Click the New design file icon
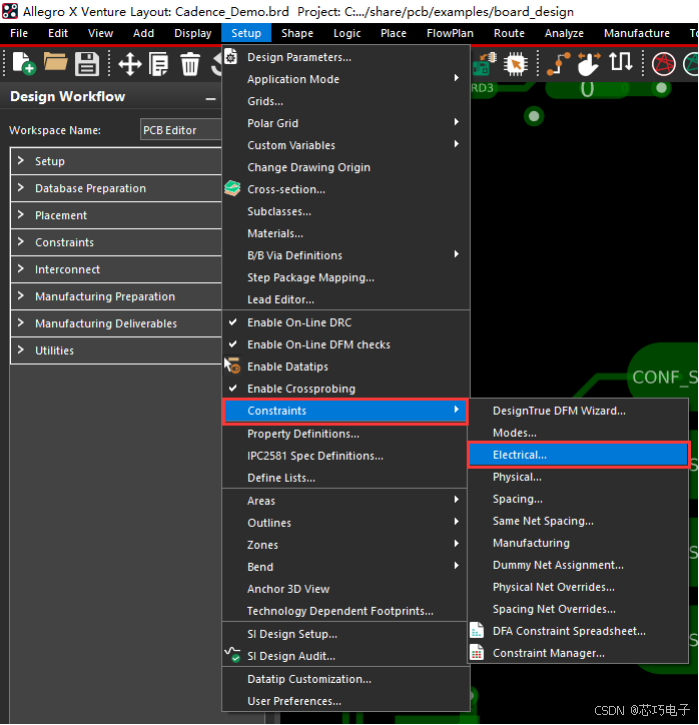The width and height of the screenshot is (699, 725). 23,63
